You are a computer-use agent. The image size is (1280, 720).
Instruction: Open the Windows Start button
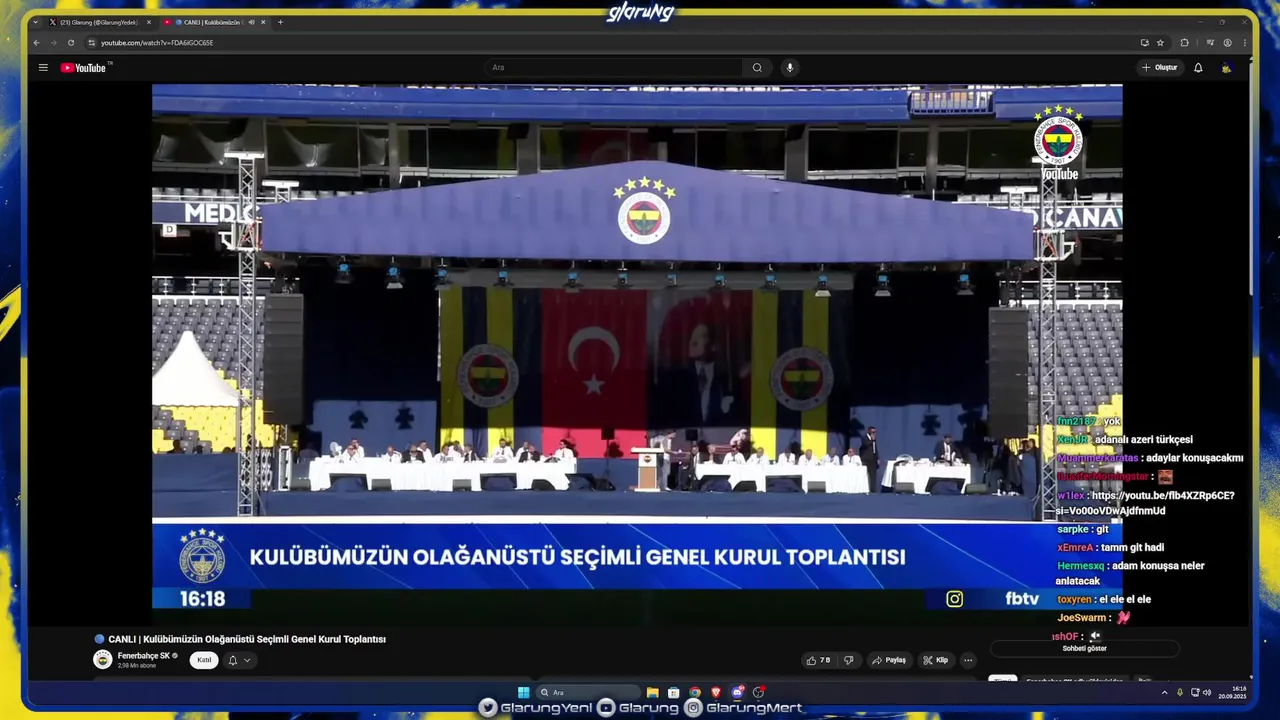click(523, 692)
